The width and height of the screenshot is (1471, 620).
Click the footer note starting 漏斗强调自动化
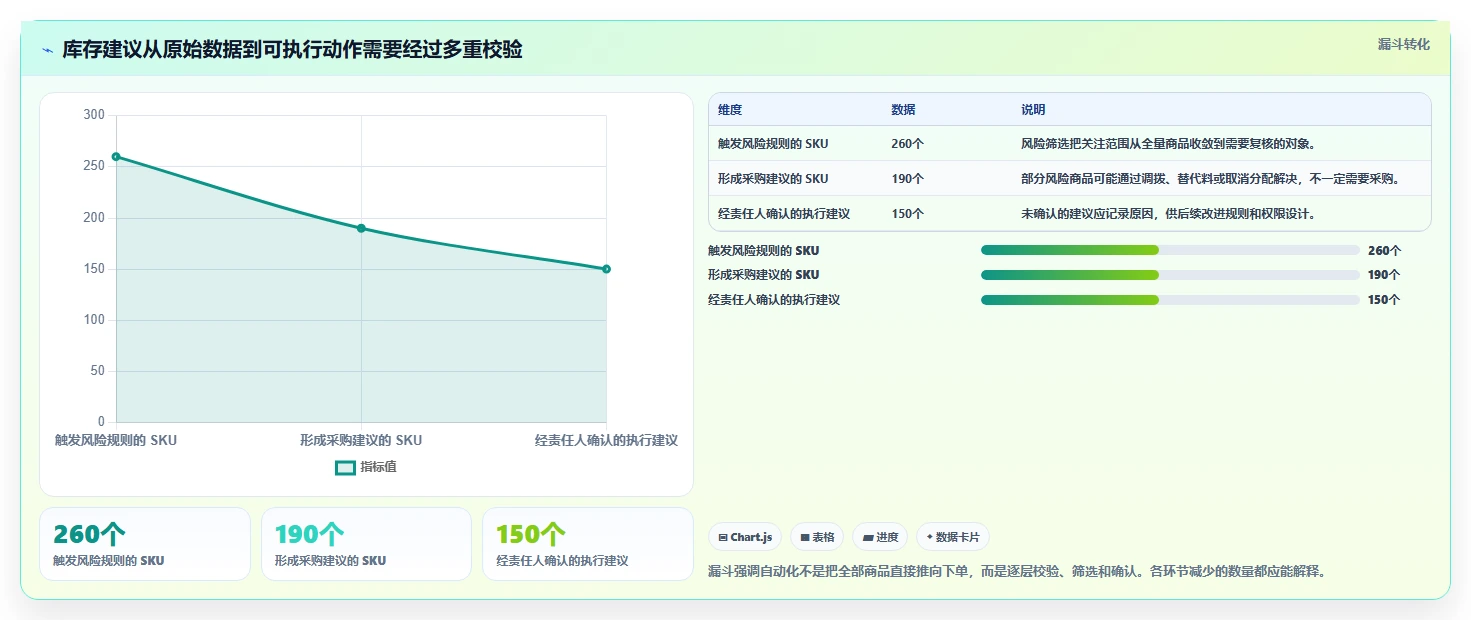tap(1016, 571)
